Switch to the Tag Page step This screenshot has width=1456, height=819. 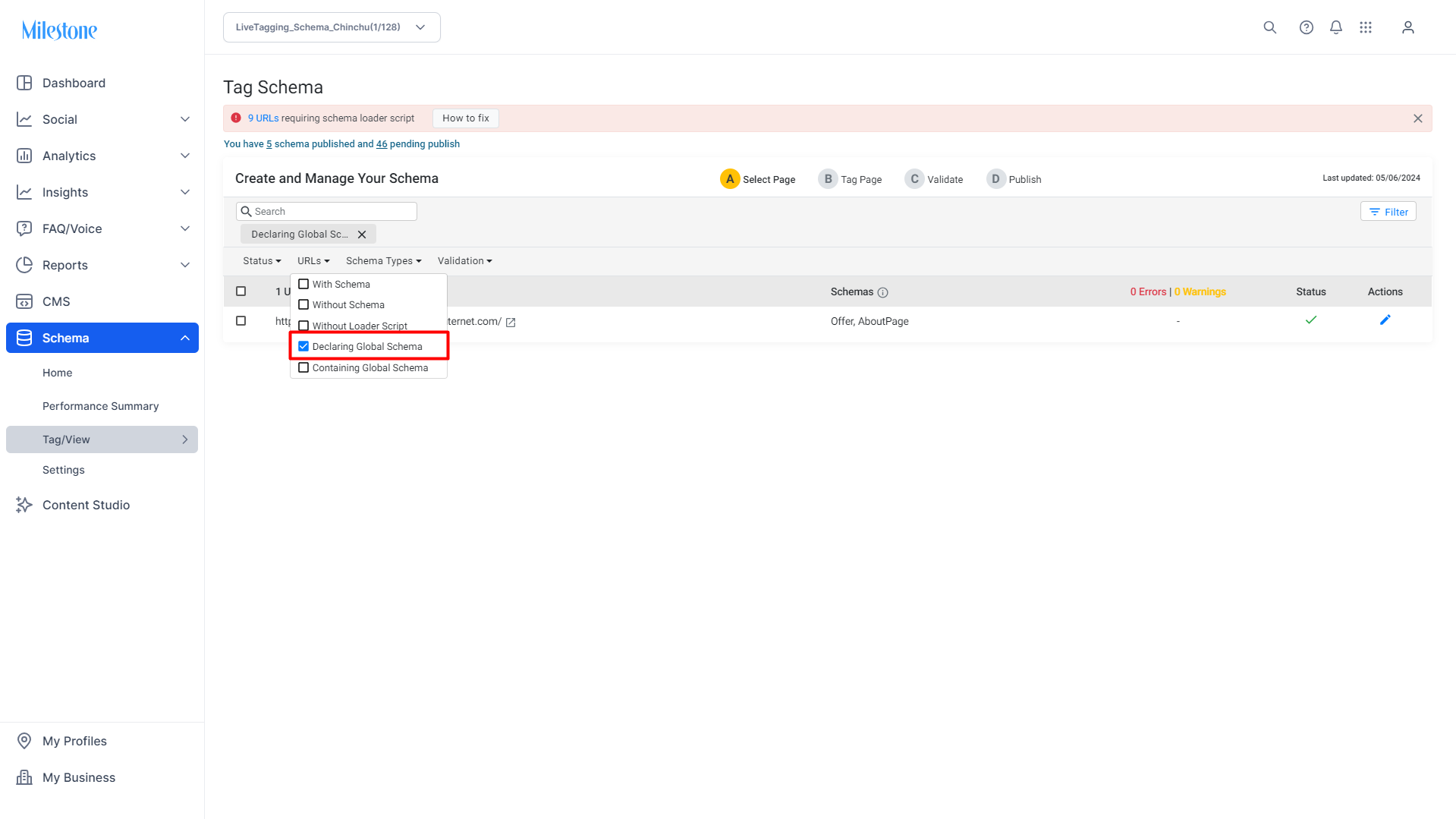tap(850, 179)
